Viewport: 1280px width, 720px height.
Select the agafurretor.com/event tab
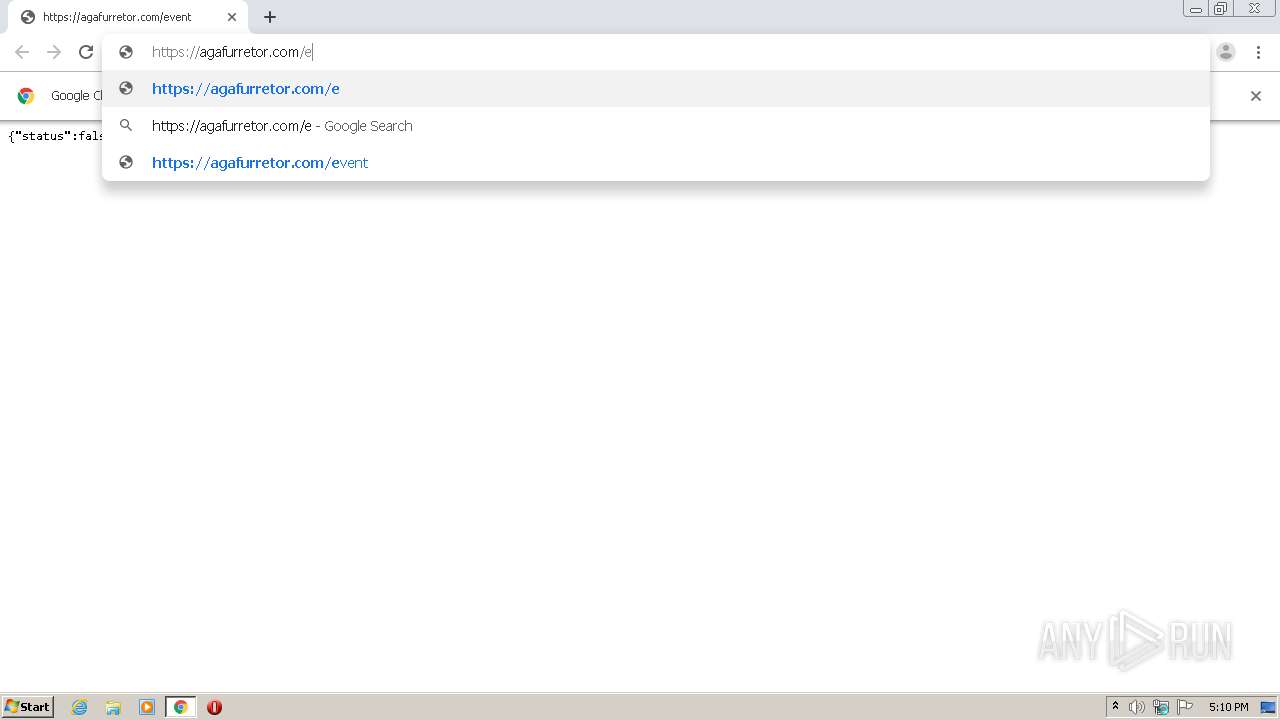click(128, 17)
